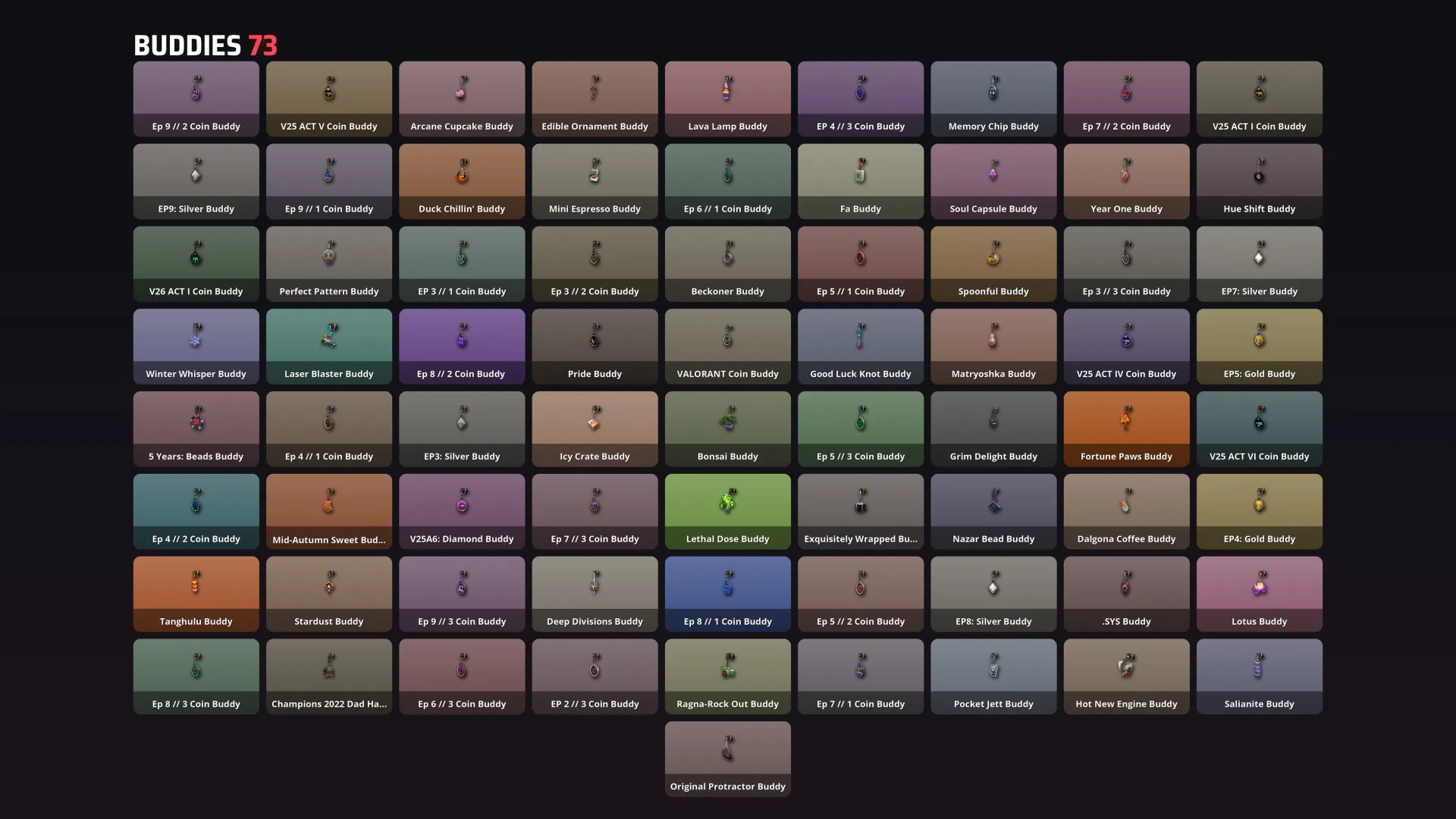Select the EP8: Silver Buddy card
1456x819 pixels.
coord(993,595)
